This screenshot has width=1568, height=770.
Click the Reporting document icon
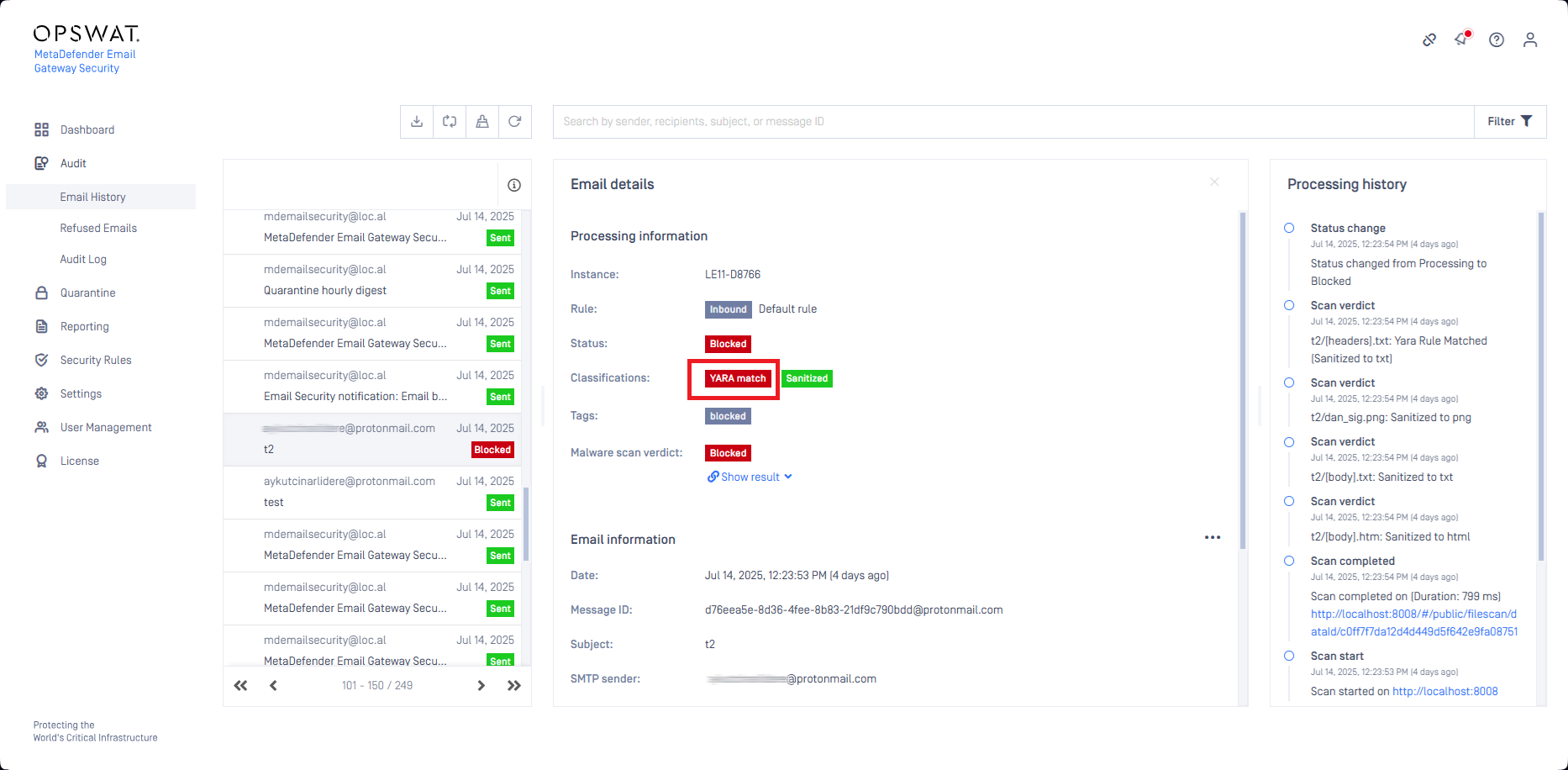(41, 326)
